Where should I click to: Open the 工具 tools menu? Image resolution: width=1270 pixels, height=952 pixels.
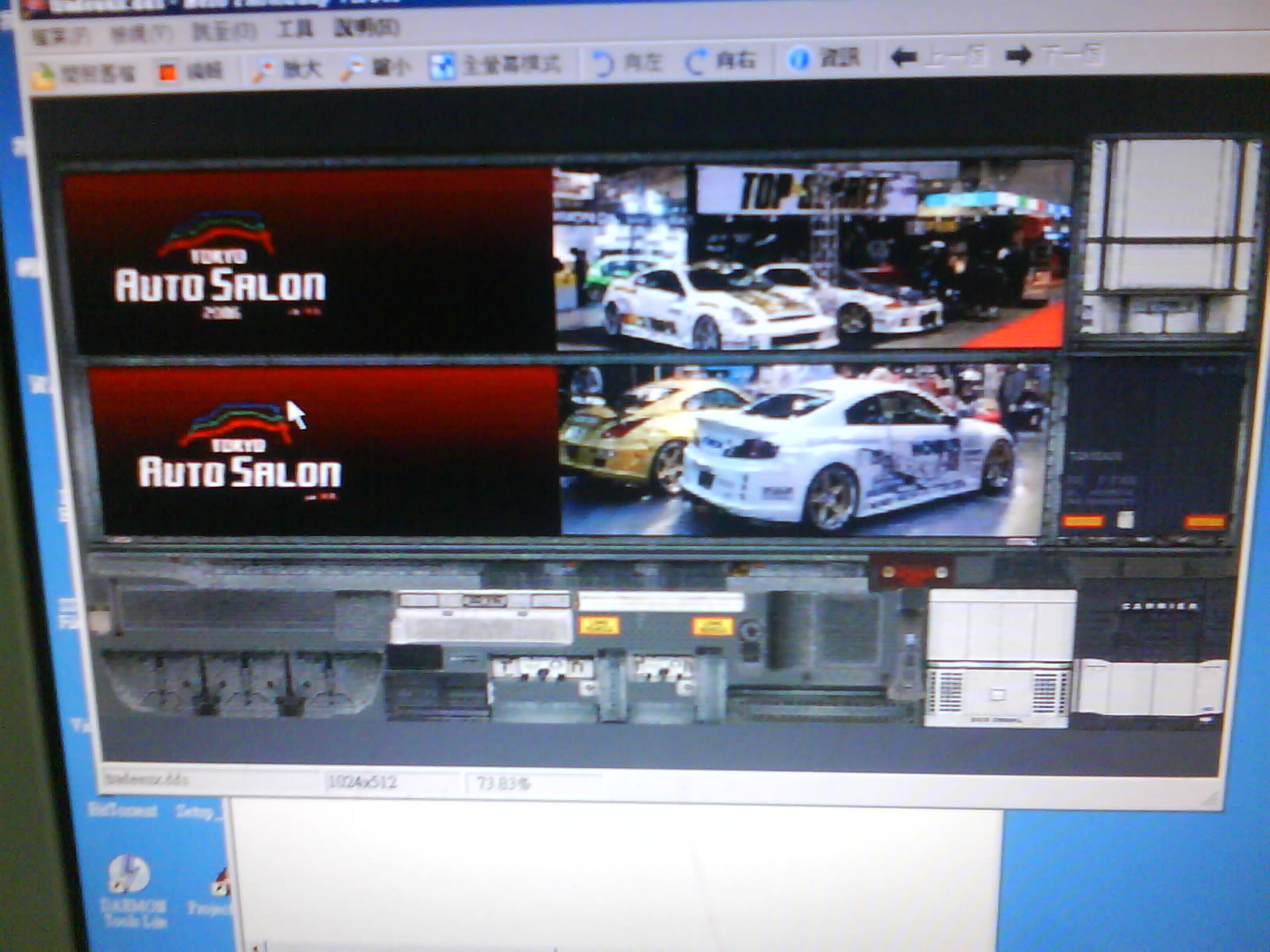coord(294,30)
